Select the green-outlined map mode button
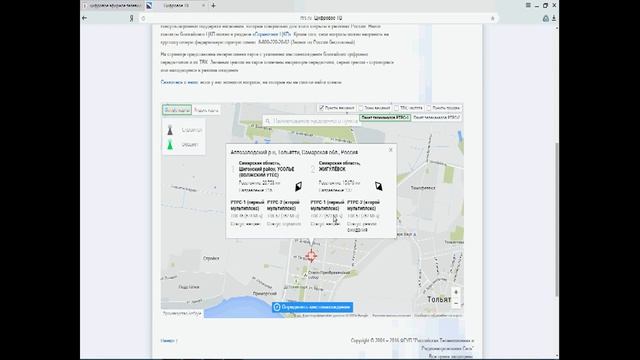The image size is (640, 360). [x=177, y=110]
